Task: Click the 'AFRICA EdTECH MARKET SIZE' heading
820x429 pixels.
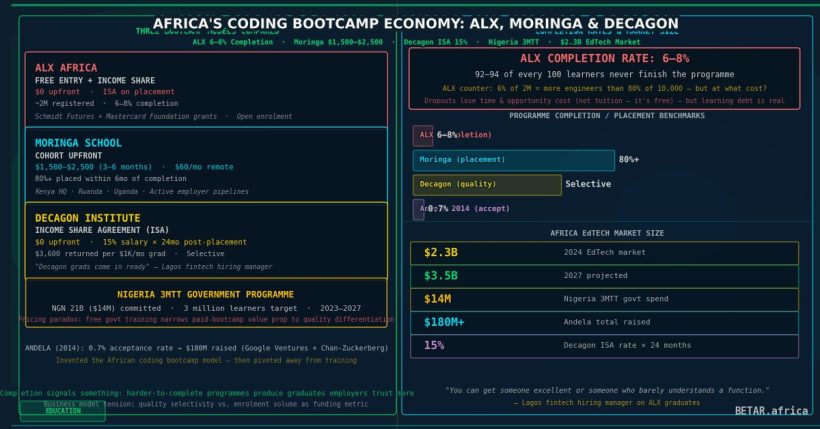Action: (607, 233)
